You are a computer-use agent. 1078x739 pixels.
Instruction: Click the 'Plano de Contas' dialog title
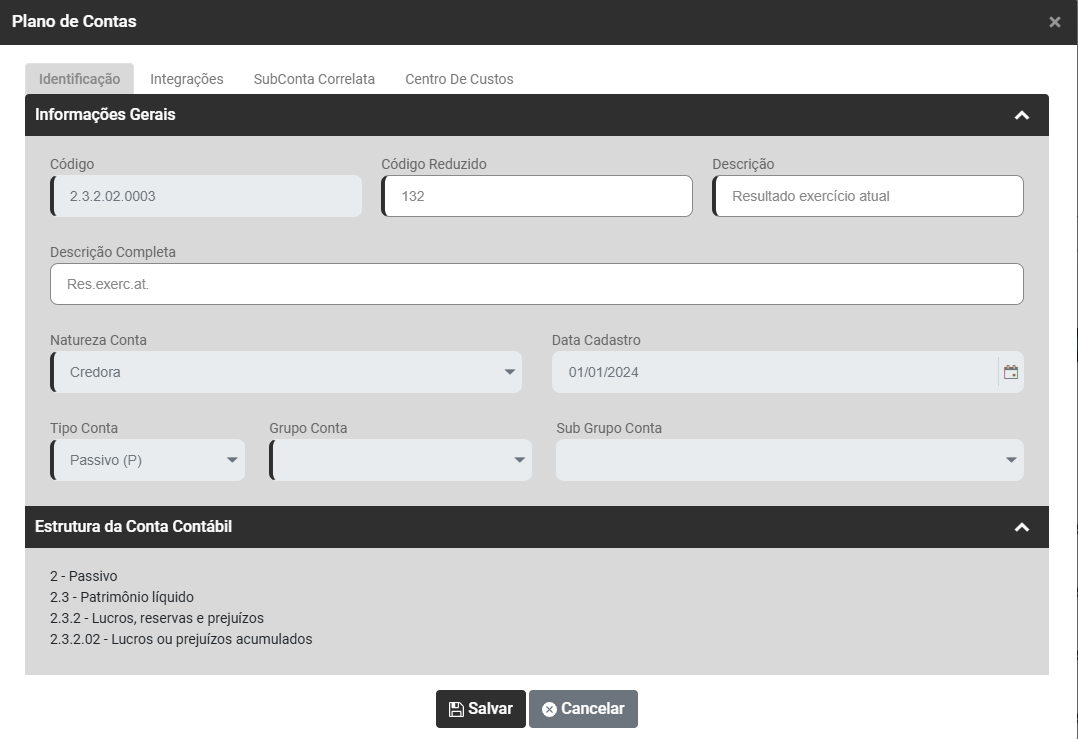[x=74, y=21]
